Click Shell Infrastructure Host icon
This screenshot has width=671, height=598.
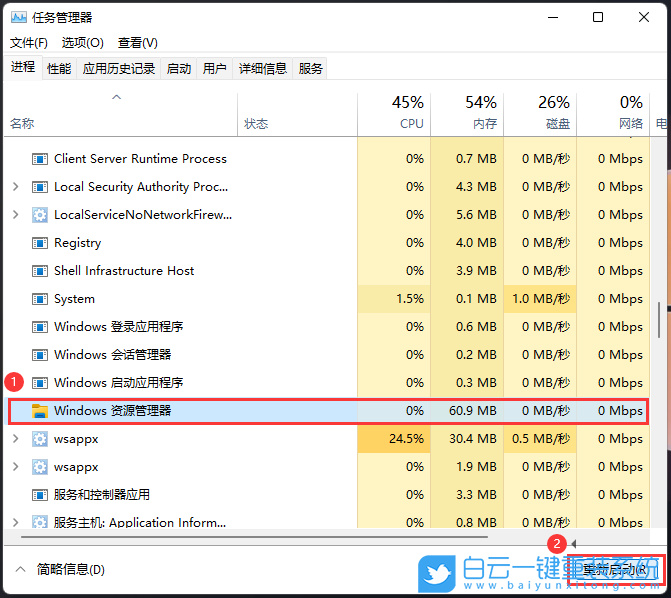(40, 271)
